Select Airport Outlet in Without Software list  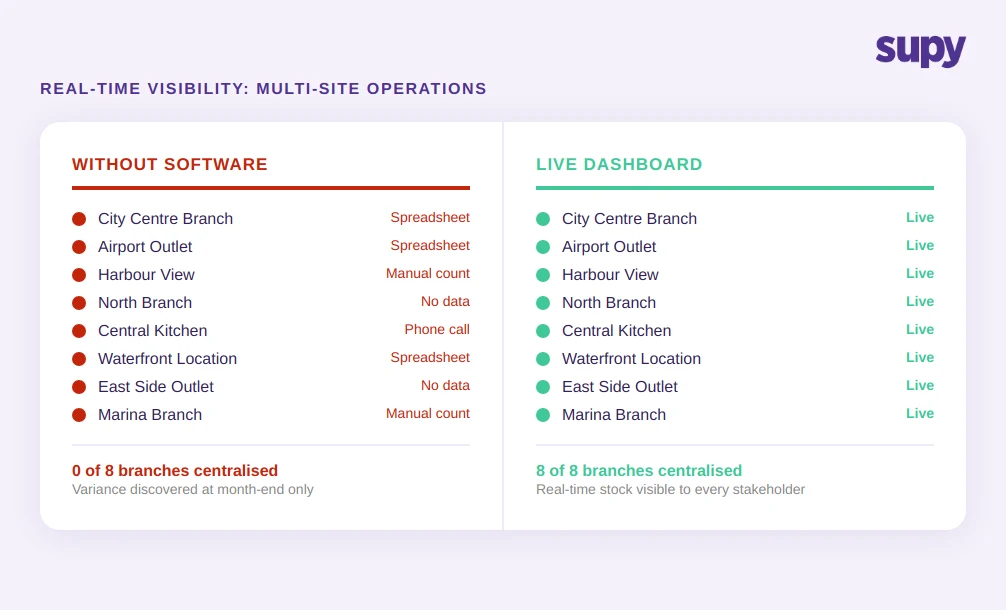[x=145, y=247]
